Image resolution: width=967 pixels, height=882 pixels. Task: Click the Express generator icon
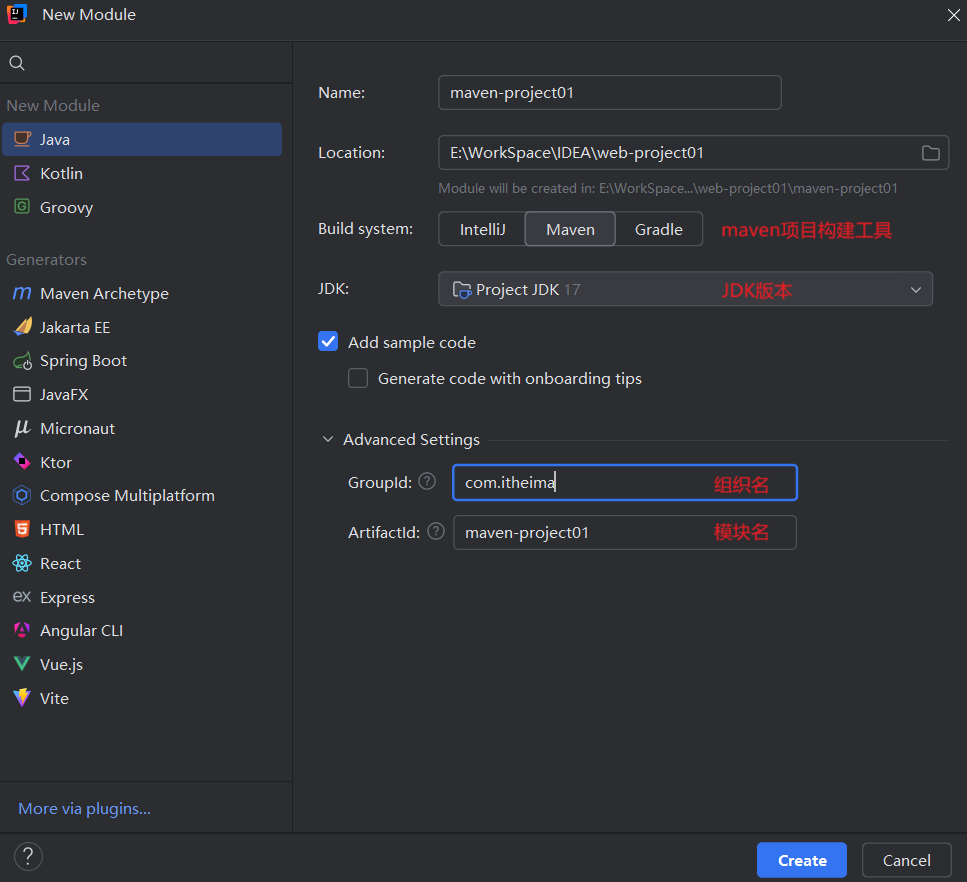tap(22, 596)
